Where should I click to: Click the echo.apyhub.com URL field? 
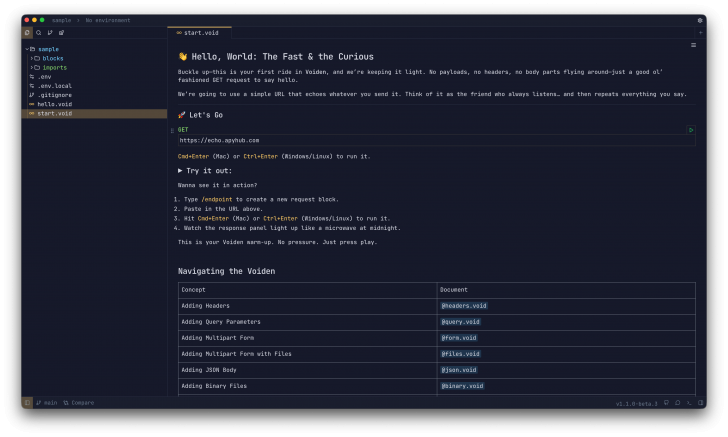click(220, 140)
